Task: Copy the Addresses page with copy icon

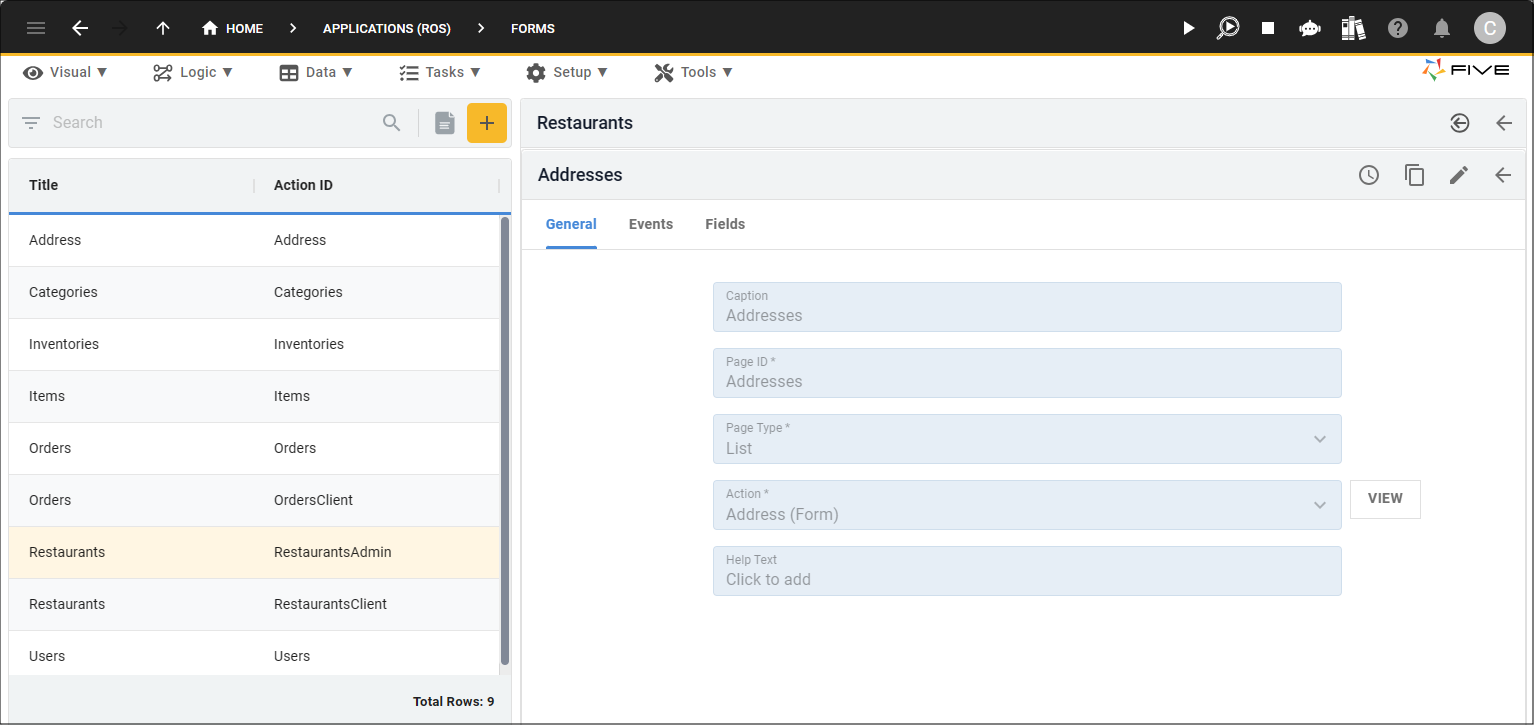Action: 1414,175
